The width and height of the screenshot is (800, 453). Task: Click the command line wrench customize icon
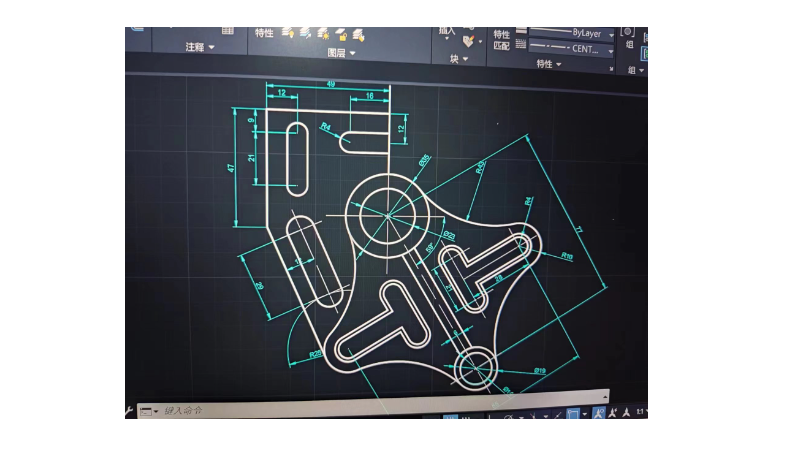[x=130, y=410]
